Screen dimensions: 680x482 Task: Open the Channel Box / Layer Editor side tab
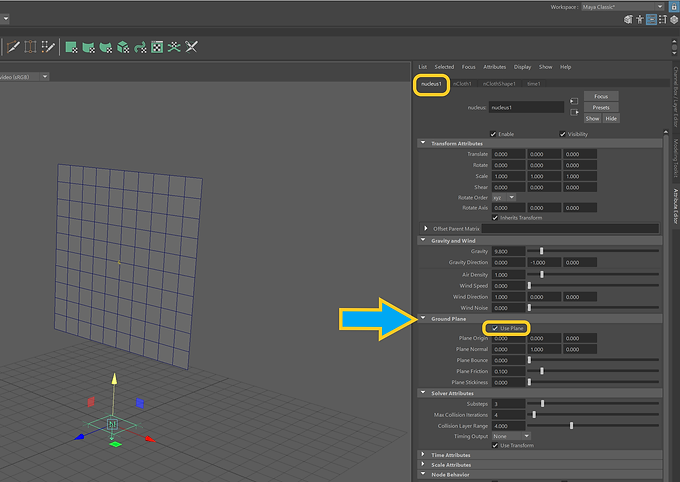676,96
